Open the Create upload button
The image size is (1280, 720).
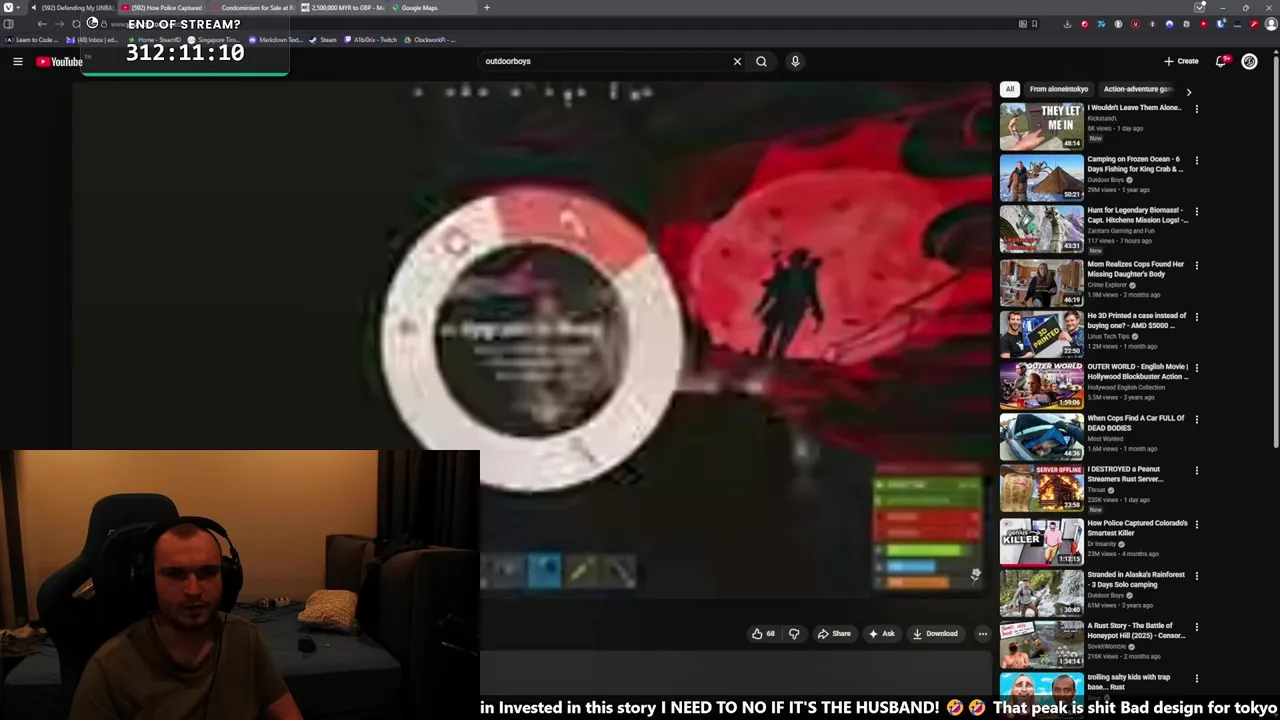point(1181,61)
